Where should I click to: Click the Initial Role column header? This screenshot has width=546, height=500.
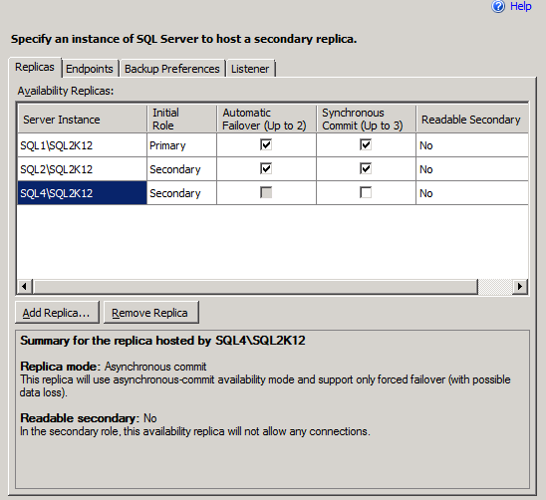pos(181,119)
